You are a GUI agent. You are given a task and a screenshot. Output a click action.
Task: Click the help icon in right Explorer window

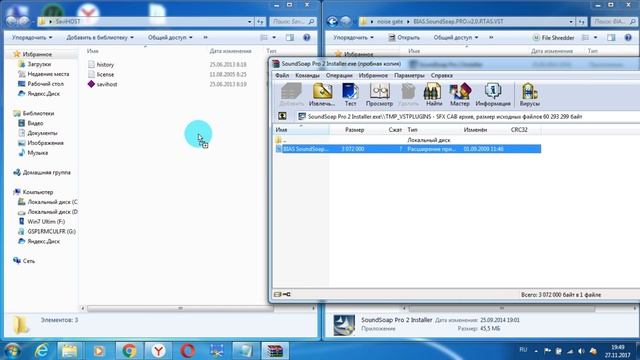tap(628, 38)
